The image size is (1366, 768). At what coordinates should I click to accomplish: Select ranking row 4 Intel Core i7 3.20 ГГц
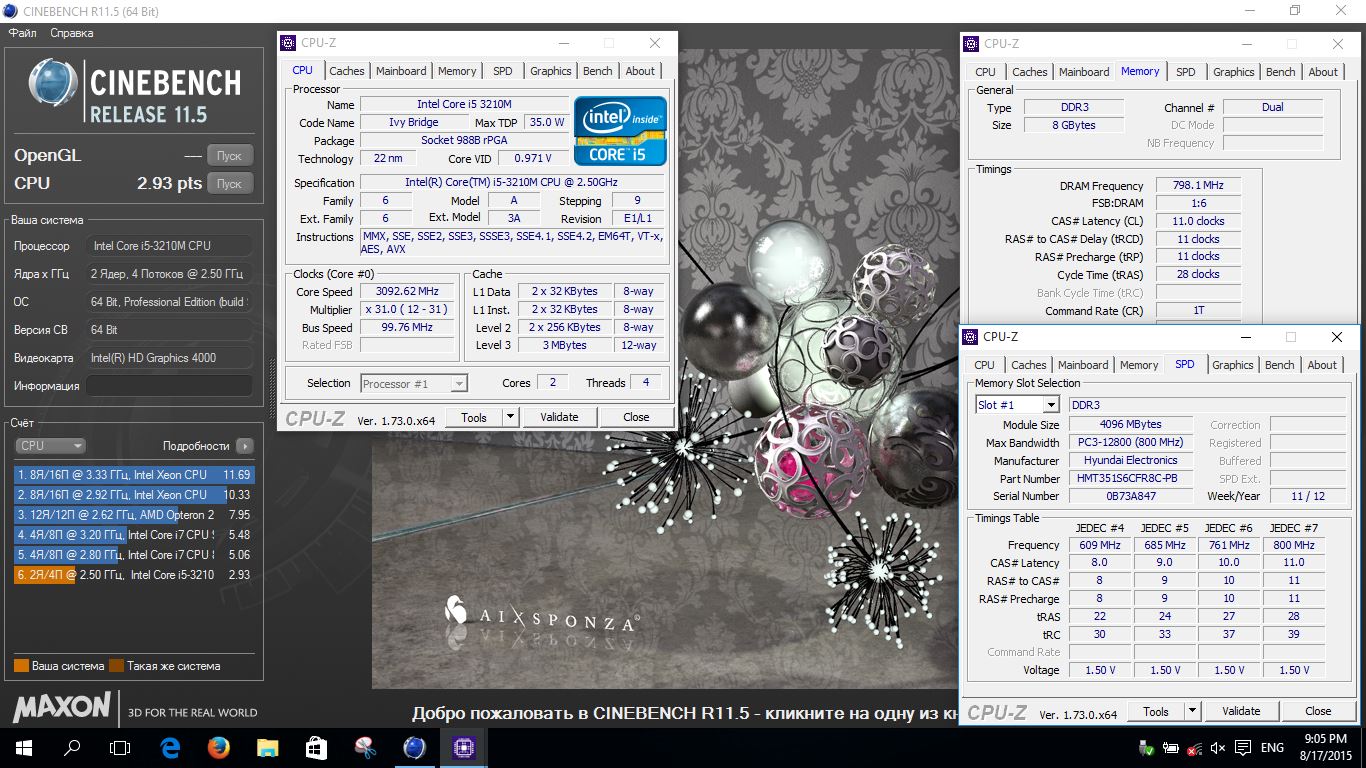(134, 535)
